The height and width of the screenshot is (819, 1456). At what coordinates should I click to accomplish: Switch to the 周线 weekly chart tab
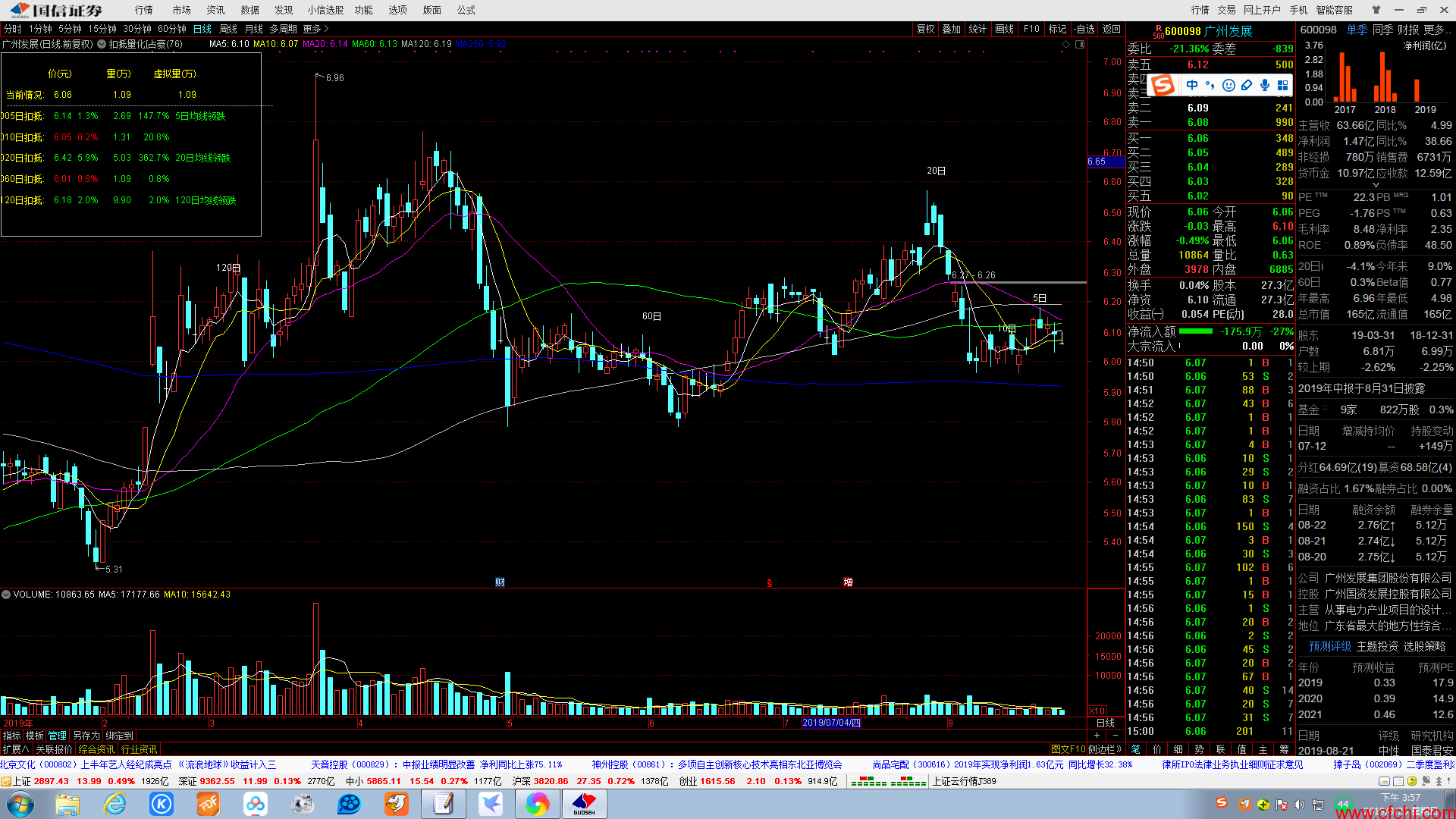point(227,29)
